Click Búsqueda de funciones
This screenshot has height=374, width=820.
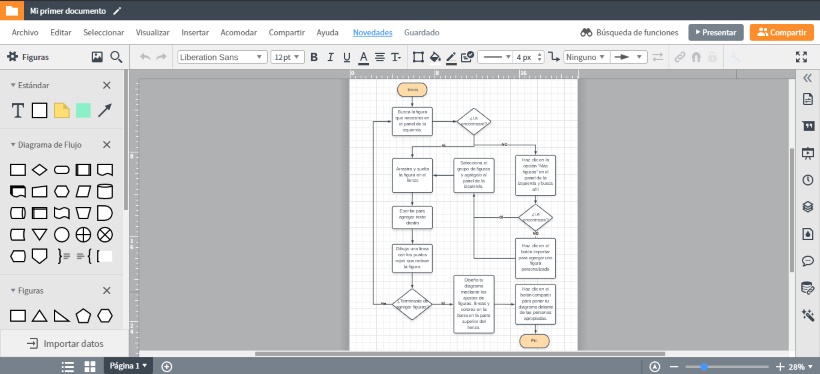(x=629, y=32)
